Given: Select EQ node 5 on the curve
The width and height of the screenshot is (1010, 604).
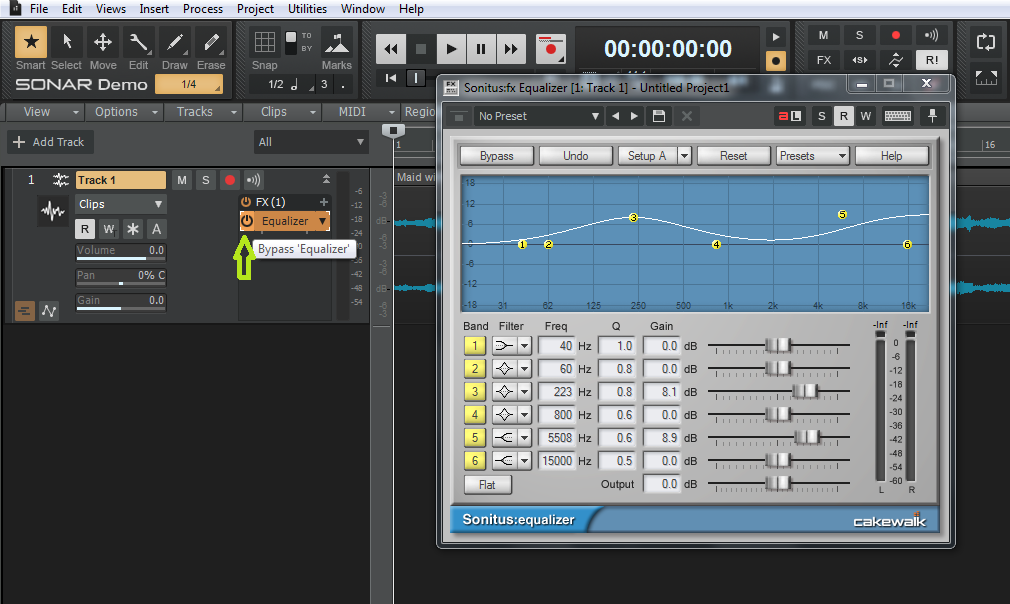Looking at the screenshot, I should (x=841, y=214).
